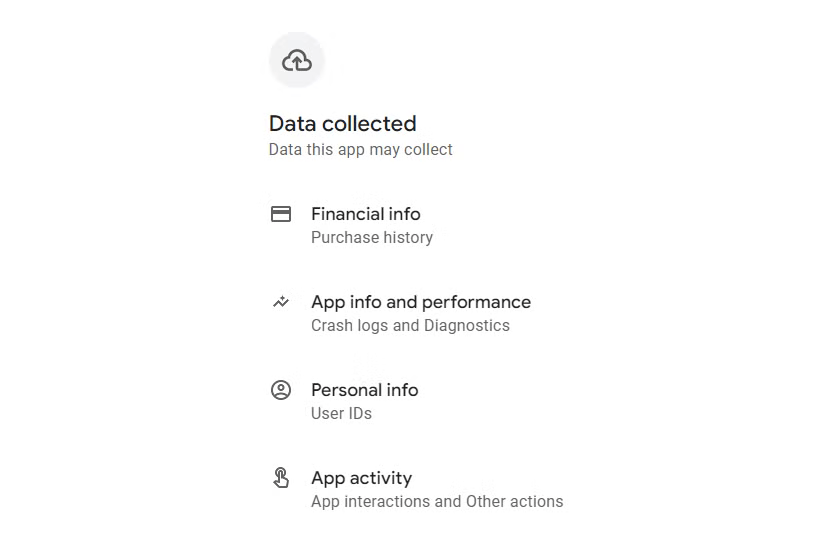Click the word "collected" in the bold heading
Screen dimensions: 825x550
369,124
